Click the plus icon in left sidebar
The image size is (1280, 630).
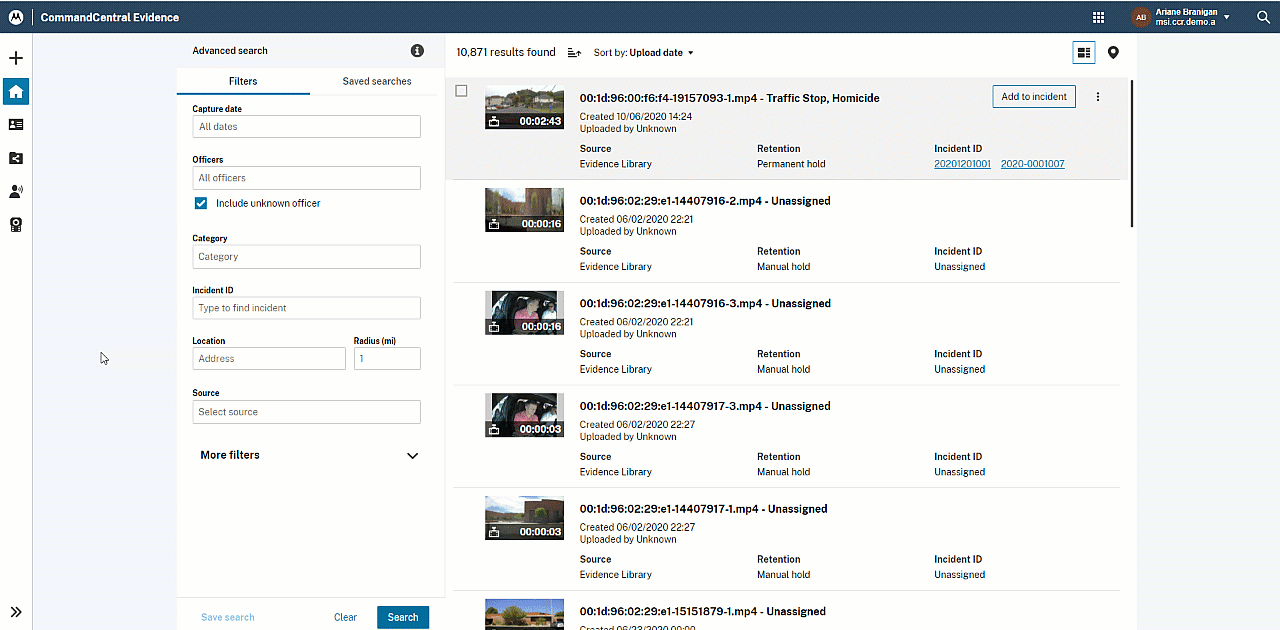coord(16,58)
